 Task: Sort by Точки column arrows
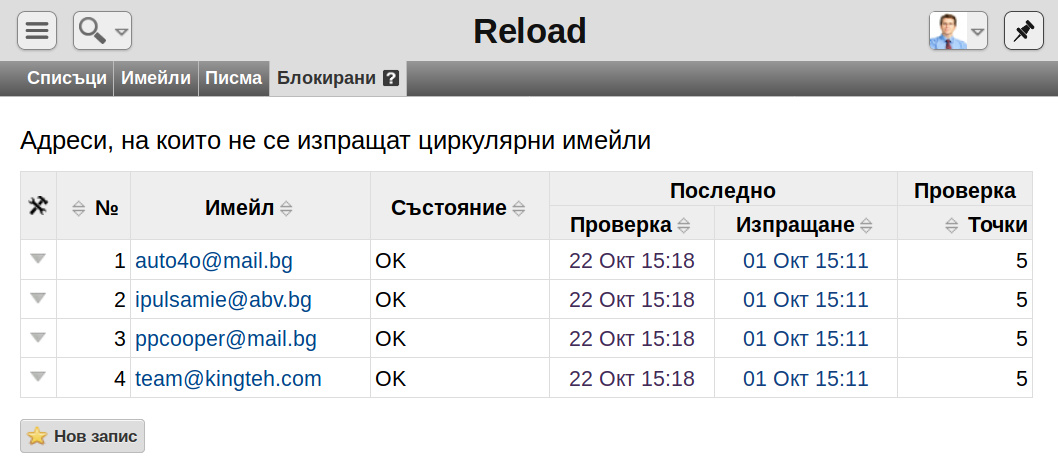pos(951,226)
